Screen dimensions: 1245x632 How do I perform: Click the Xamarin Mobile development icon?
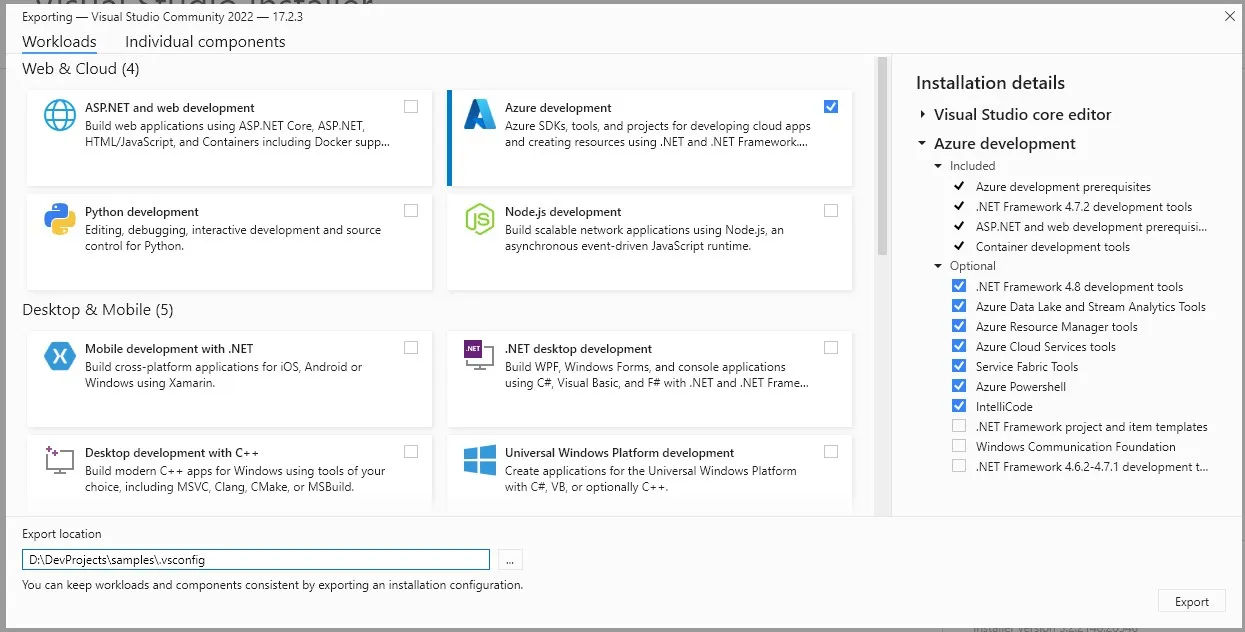pos(60,356)
